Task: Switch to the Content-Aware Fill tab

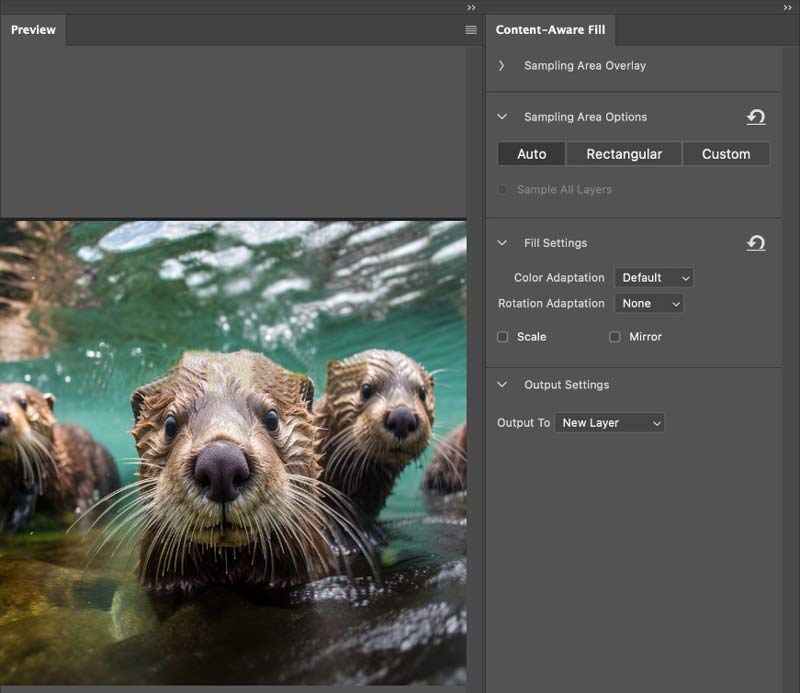Action: click(x=551, y=30)
